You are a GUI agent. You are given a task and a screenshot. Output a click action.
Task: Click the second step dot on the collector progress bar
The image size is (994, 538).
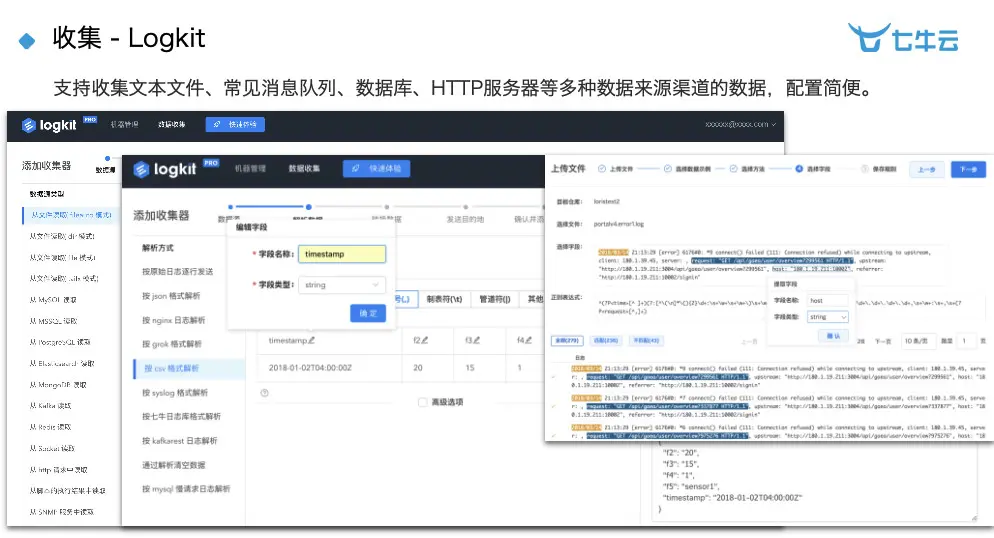[x=309, y=207]
